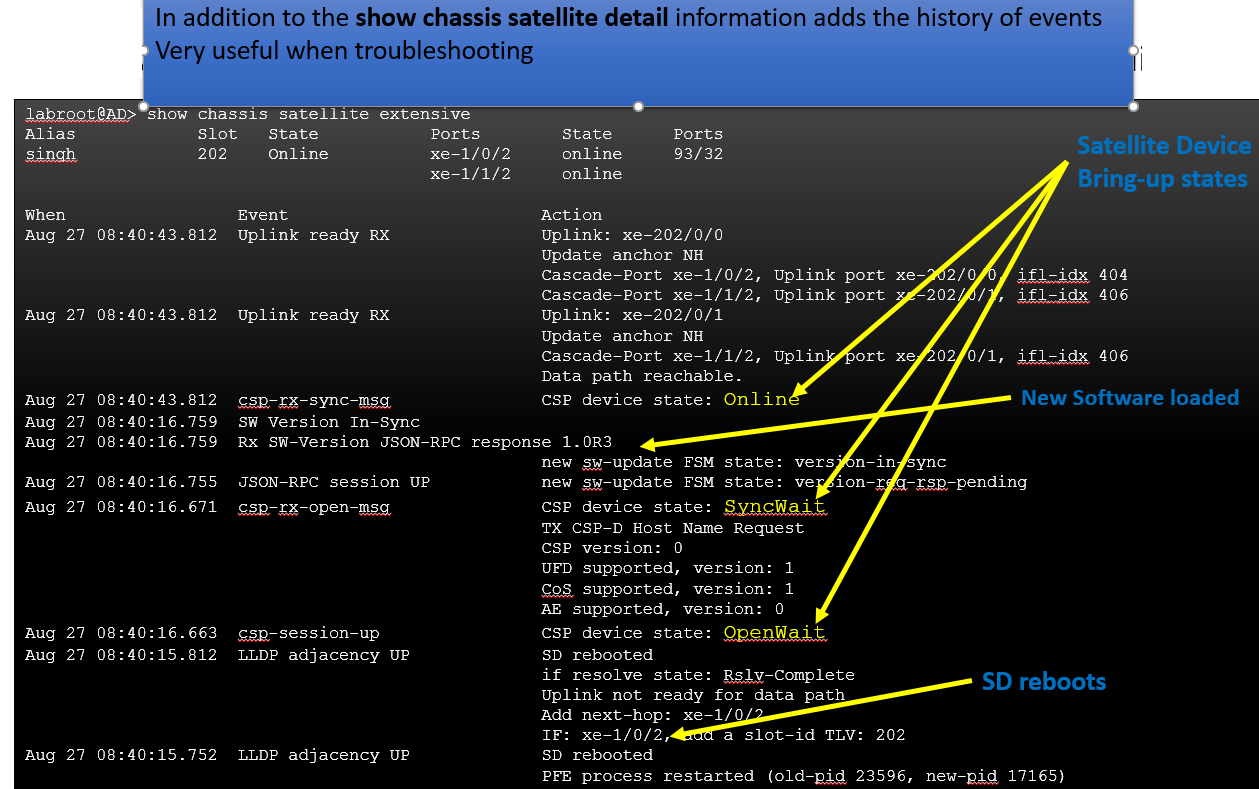Click 'Rx SW-Version JSON-RPC response 1.0R3' line
Screen dimensions: 1259x789
click(424, 442)
